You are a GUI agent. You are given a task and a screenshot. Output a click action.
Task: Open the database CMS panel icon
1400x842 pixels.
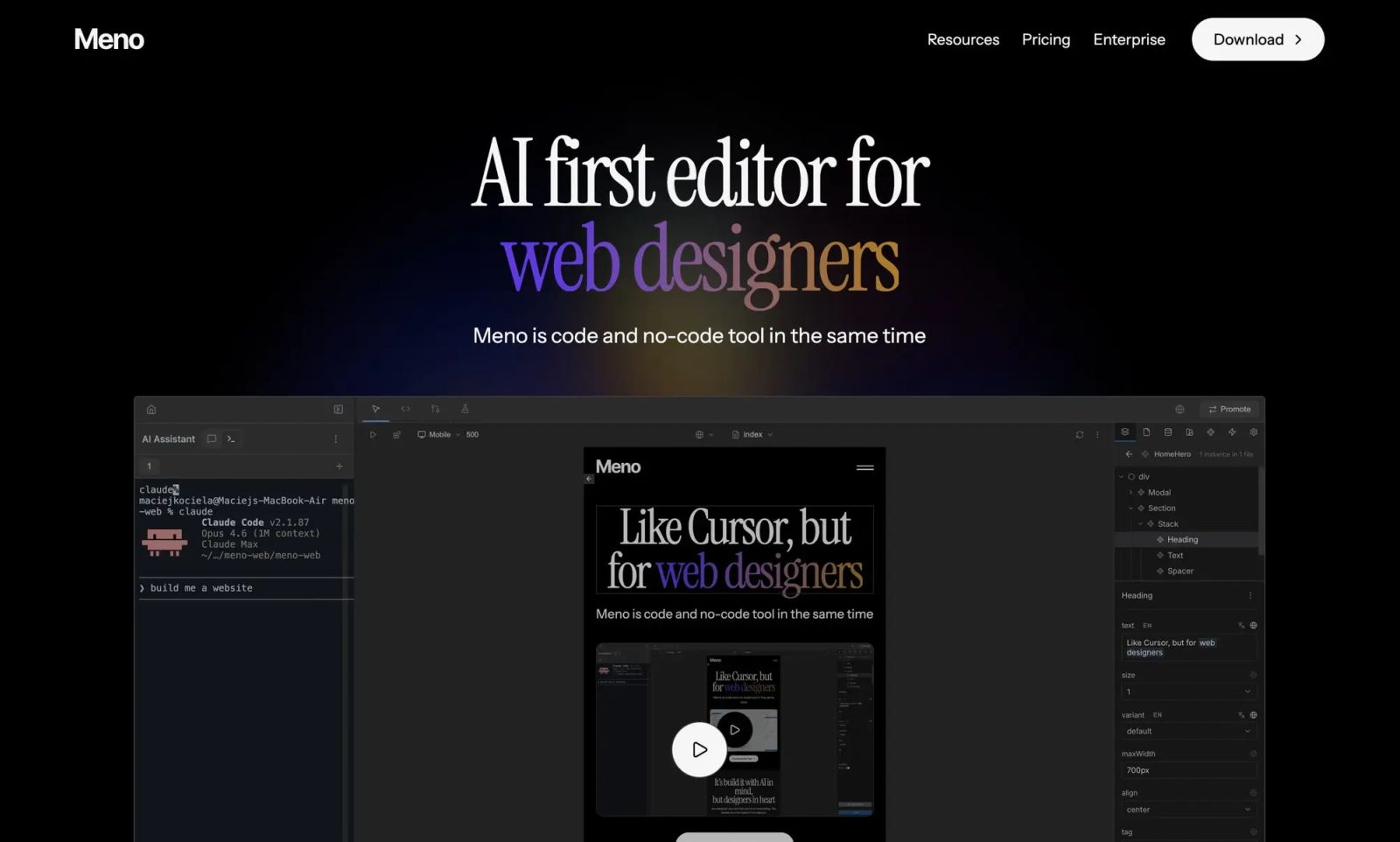pyautogui.click(x=1168, y=432)
